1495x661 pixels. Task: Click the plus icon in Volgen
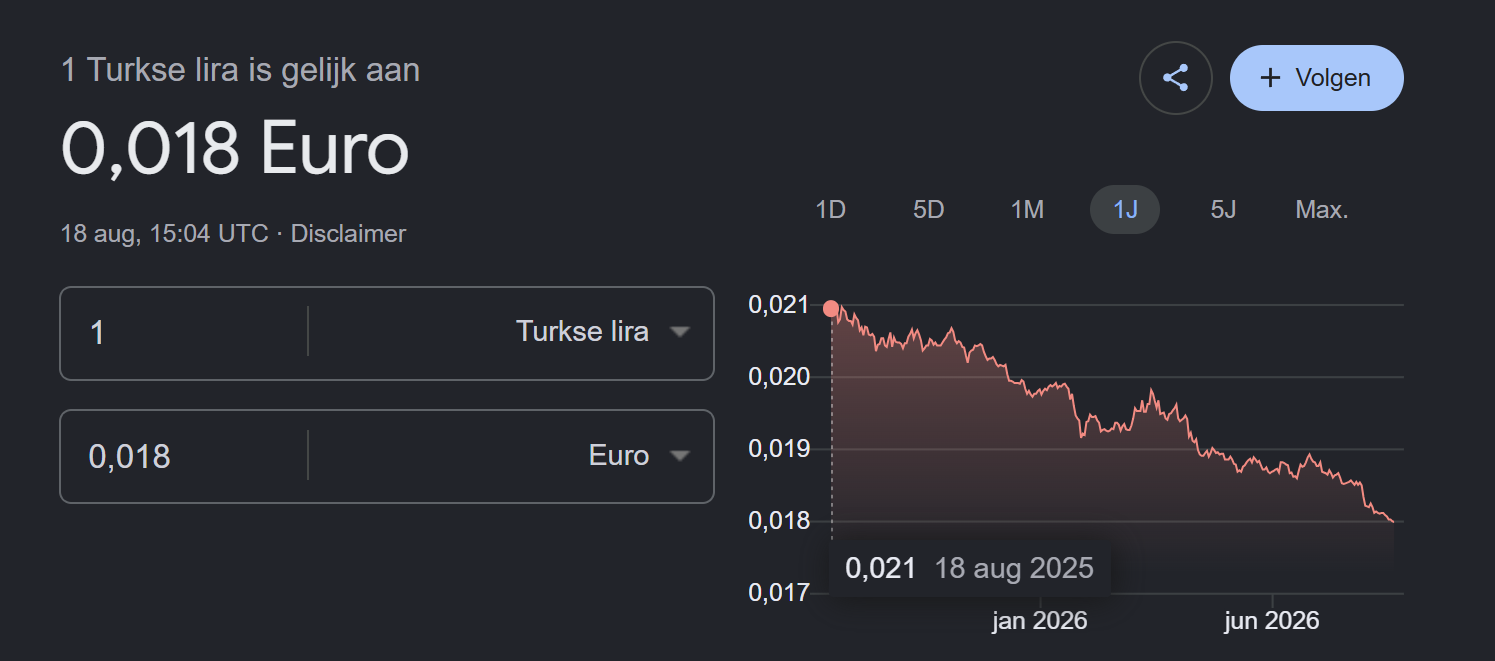(x=1270, y=78)
